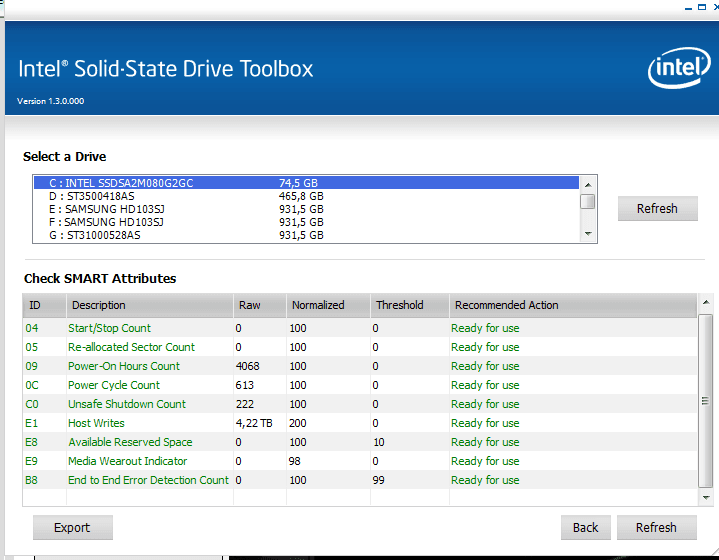Sort by Recommended Action column header
719x560 pixels.
[x=573, y=305]
